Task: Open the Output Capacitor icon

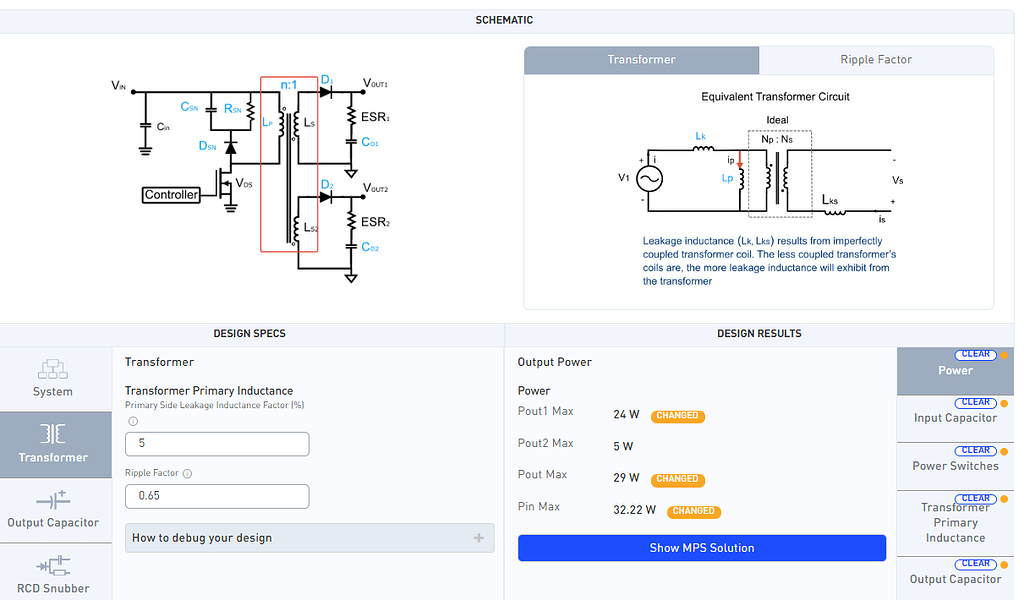Action: point(52,500)
